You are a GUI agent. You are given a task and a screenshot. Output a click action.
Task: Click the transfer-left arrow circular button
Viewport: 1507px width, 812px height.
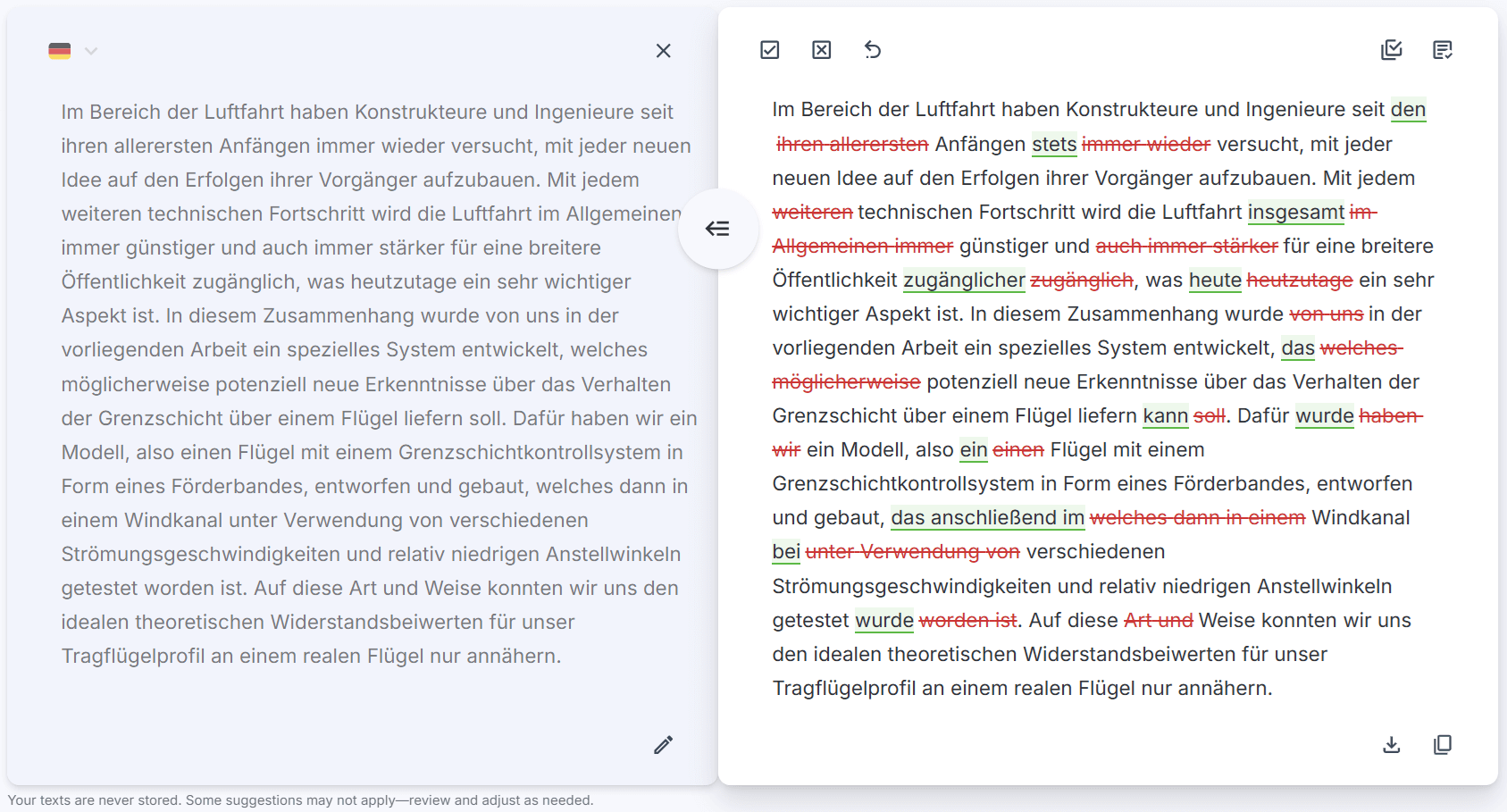coord(717,229)
